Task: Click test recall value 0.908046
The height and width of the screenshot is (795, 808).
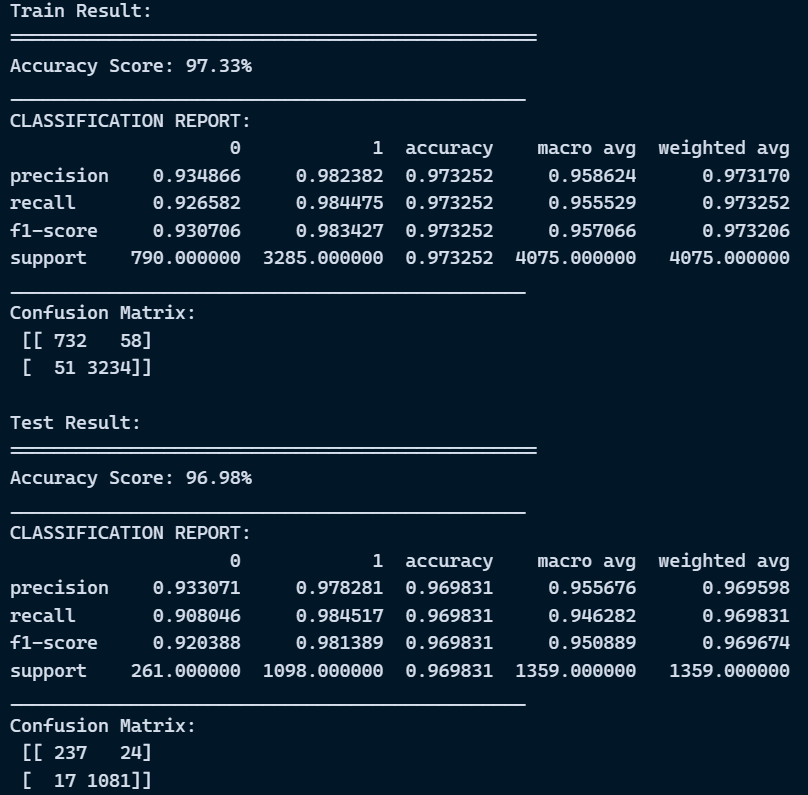Action: (196, 616)
